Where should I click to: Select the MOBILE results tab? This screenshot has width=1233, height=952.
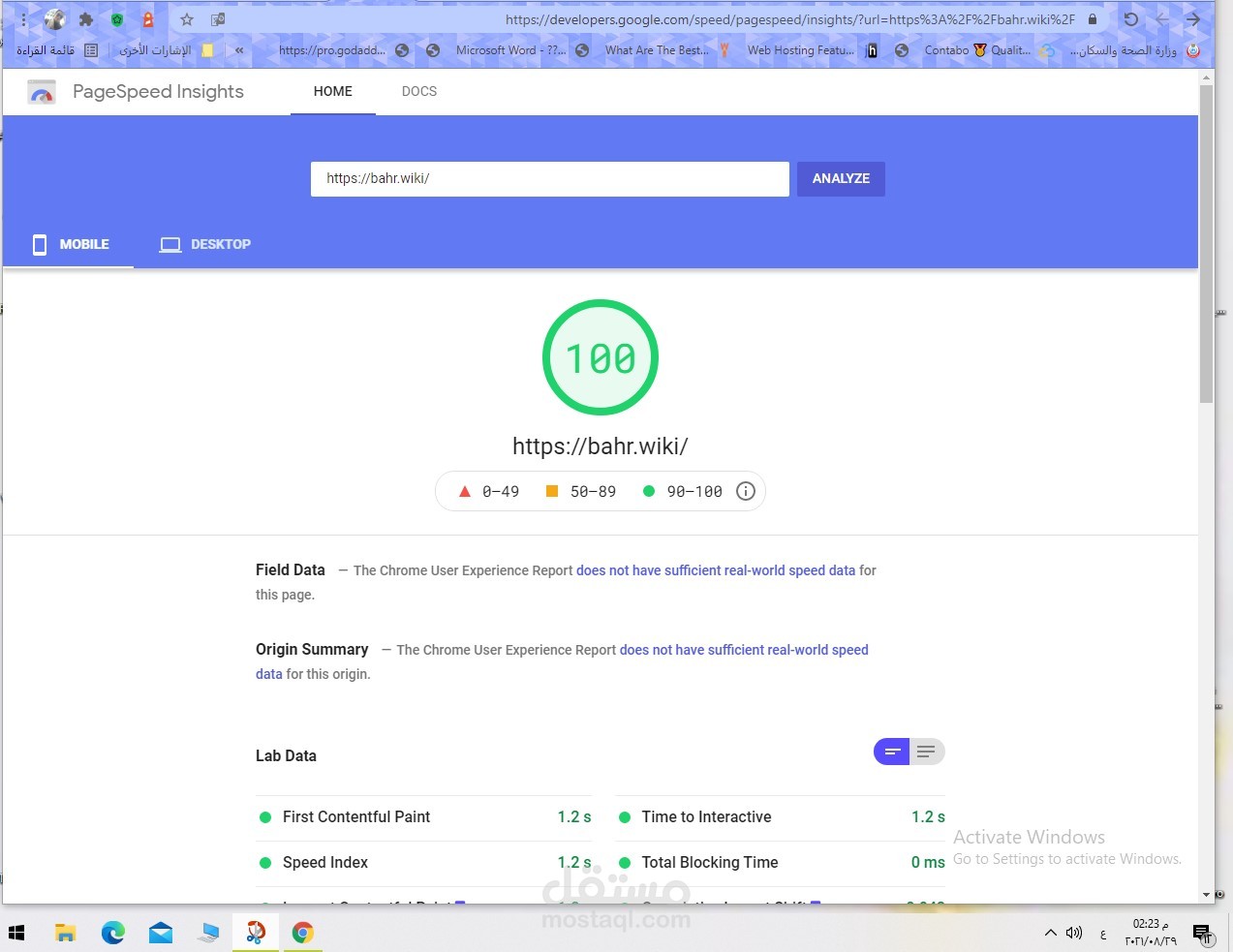click(x=70, y=245)
